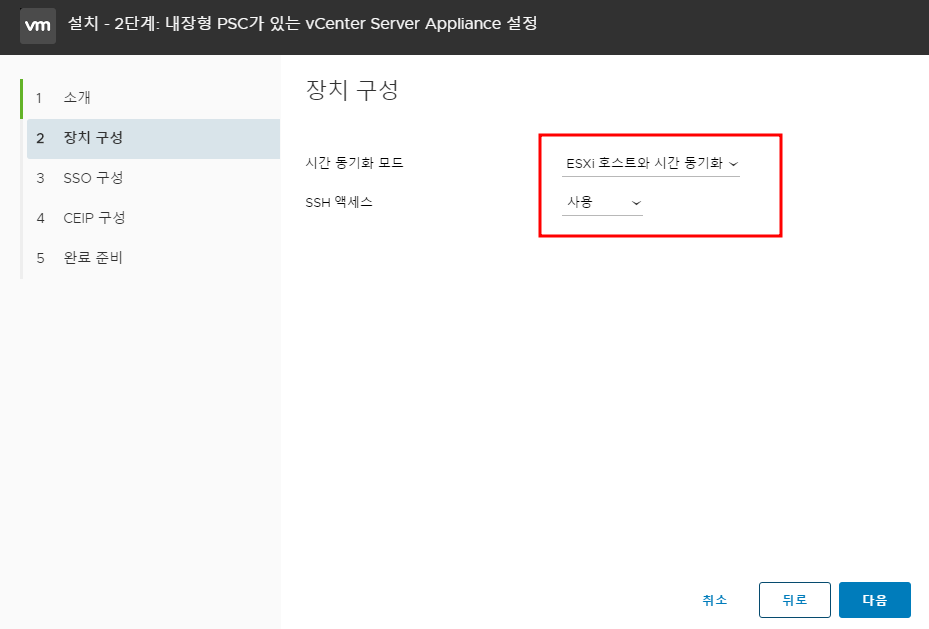The image size is (929, 629).
Task: Click the VMware vm logo icon
Action: [38, 25]
